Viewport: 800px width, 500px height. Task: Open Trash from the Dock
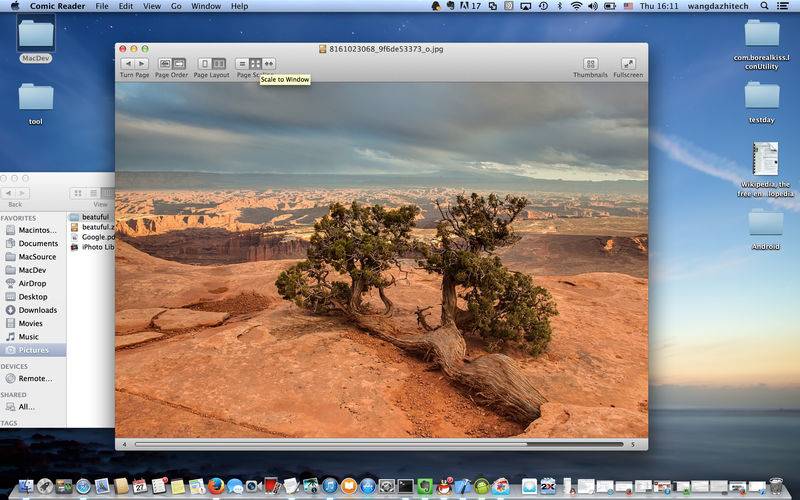coord(776,486)
